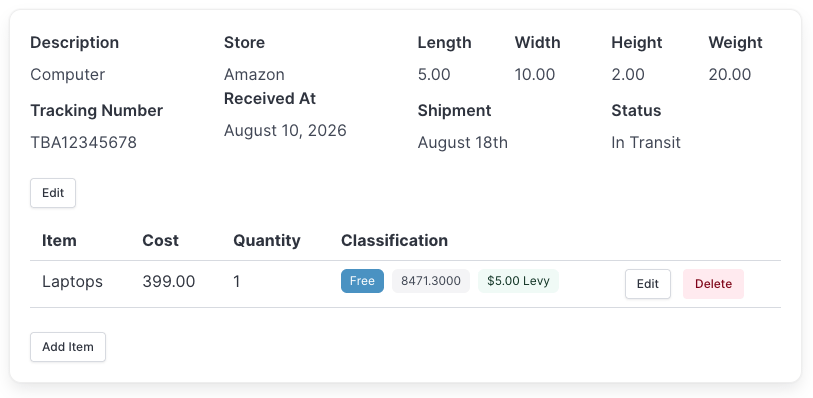Click the $5.00 Levy badge
Image resolution: width=813 pixels, height=398 pixels.
coord(518,281)
